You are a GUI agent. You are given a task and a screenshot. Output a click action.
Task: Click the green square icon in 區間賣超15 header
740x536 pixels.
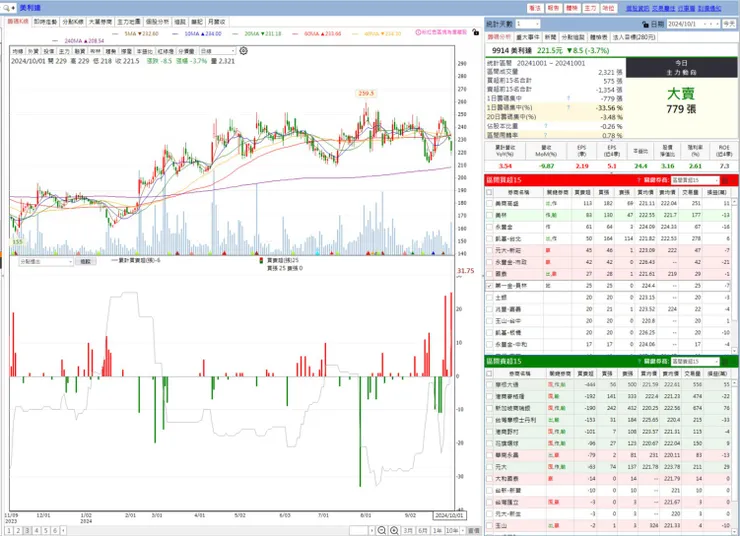tap(725, 361)
